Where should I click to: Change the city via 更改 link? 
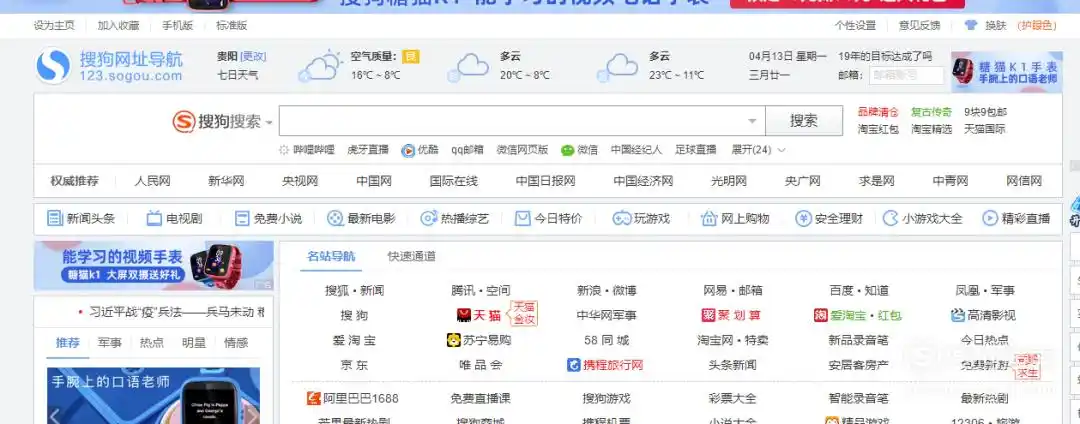[253, 56]
